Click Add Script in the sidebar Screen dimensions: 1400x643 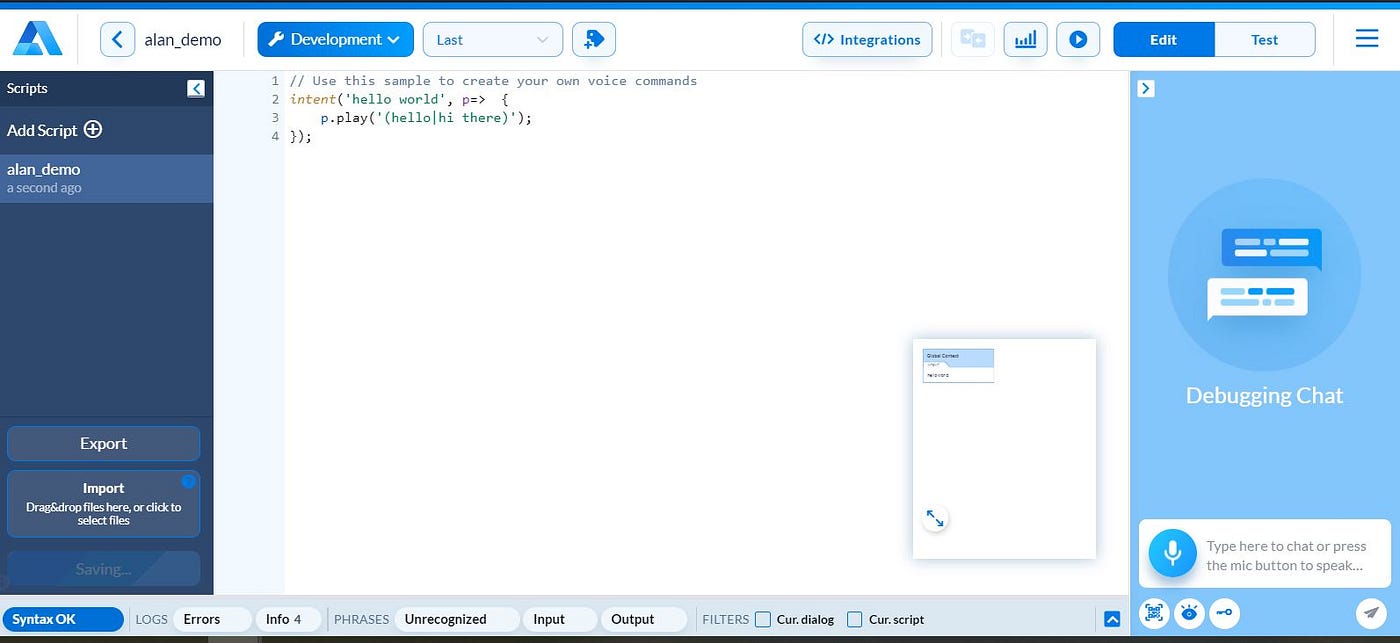[x=54, y=130]
